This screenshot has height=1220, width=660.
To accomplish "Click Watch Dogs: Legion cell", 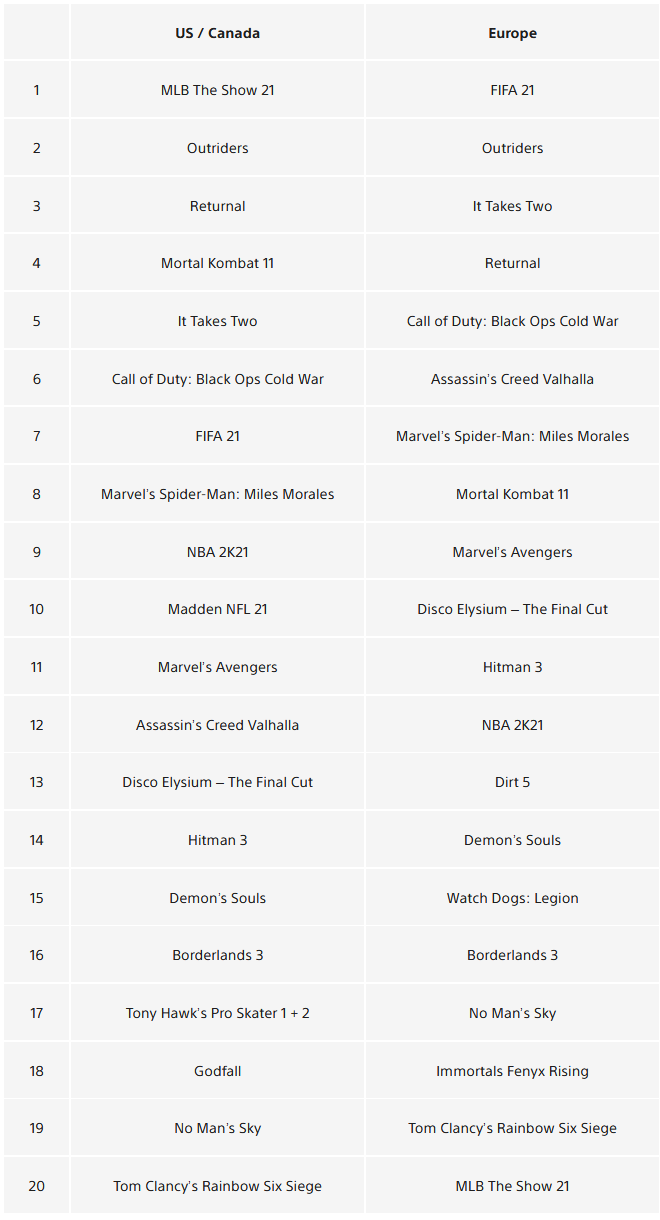I will tap(512, 898).
